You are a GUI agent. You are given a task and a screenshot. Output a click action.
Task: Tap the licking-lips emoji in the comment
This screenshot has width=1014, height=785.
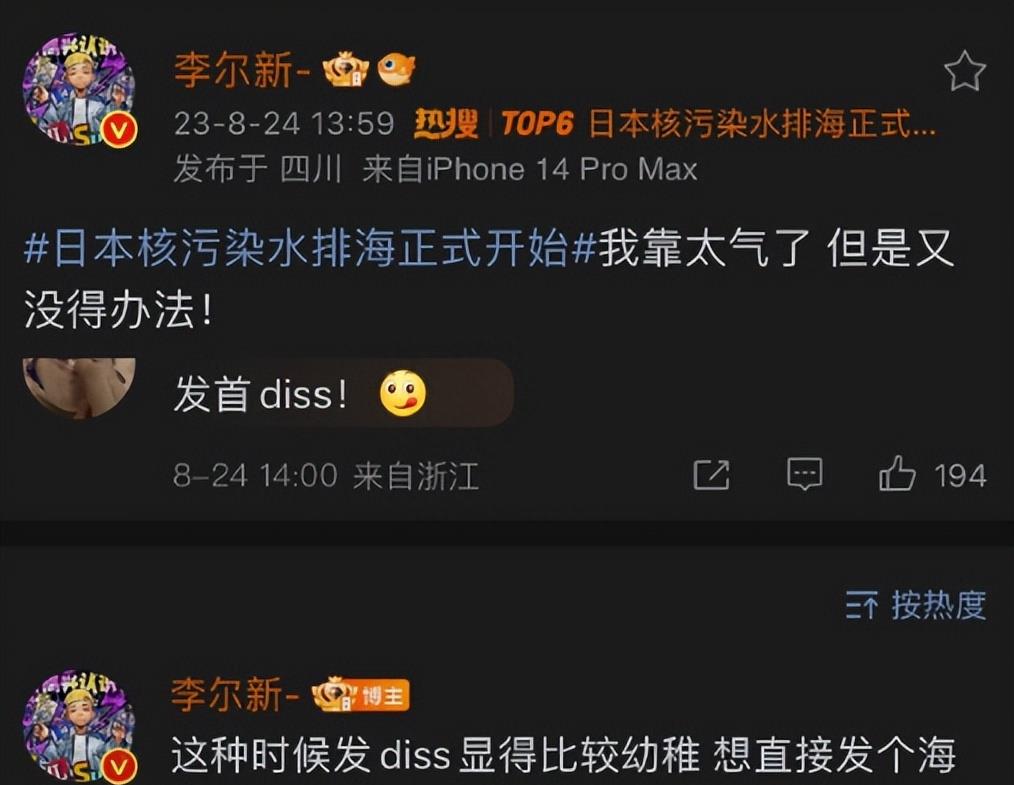(x=403, y=392)
